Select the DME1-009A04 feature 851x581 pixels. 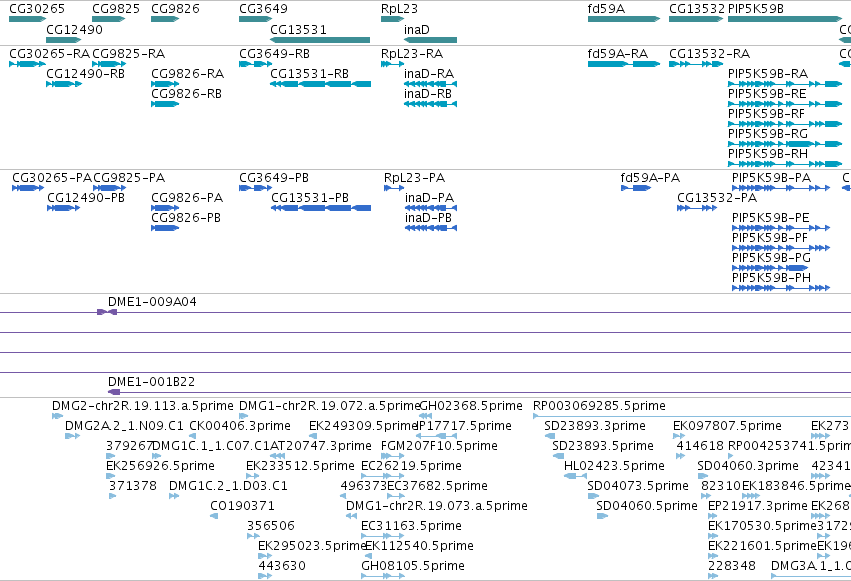click(107, 312)
